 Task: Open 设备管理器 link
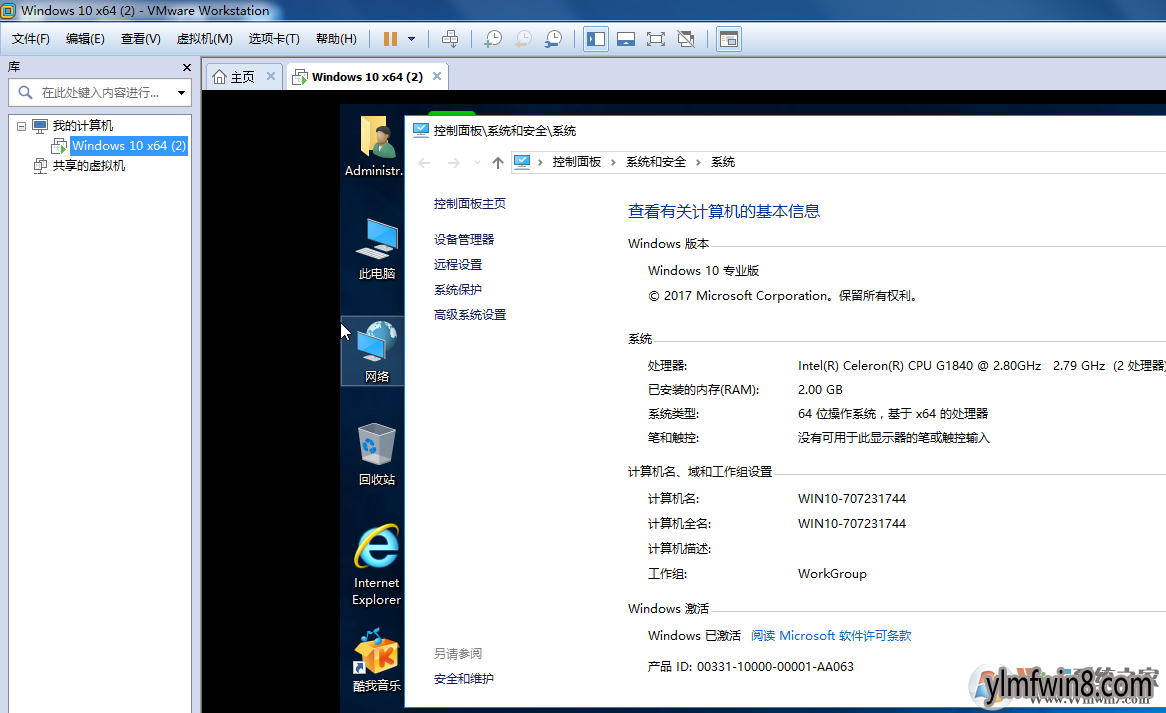(464, 239)
